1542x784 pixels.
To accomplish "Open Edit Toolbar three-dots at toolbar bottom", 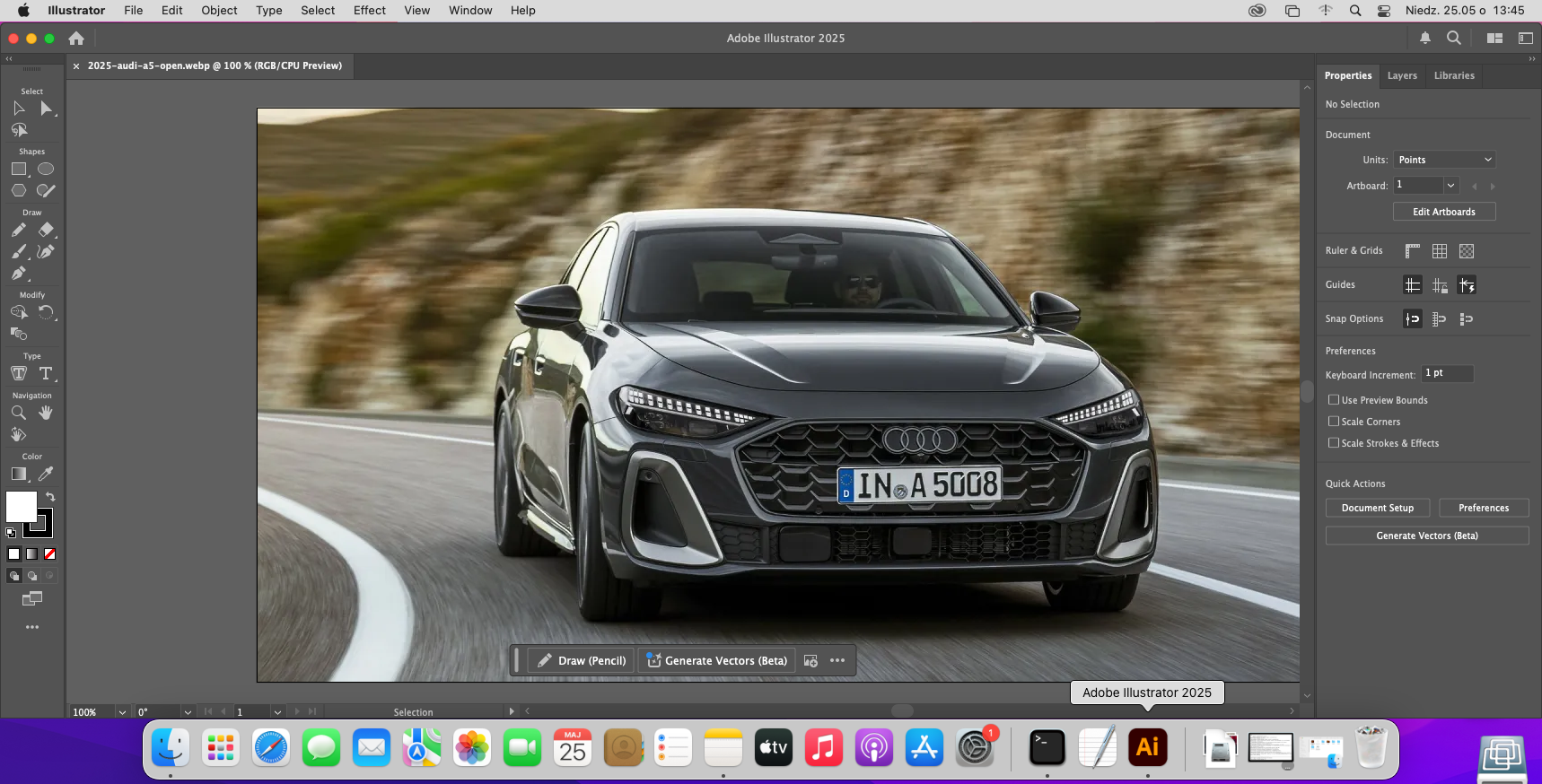I will coord(32,627).
